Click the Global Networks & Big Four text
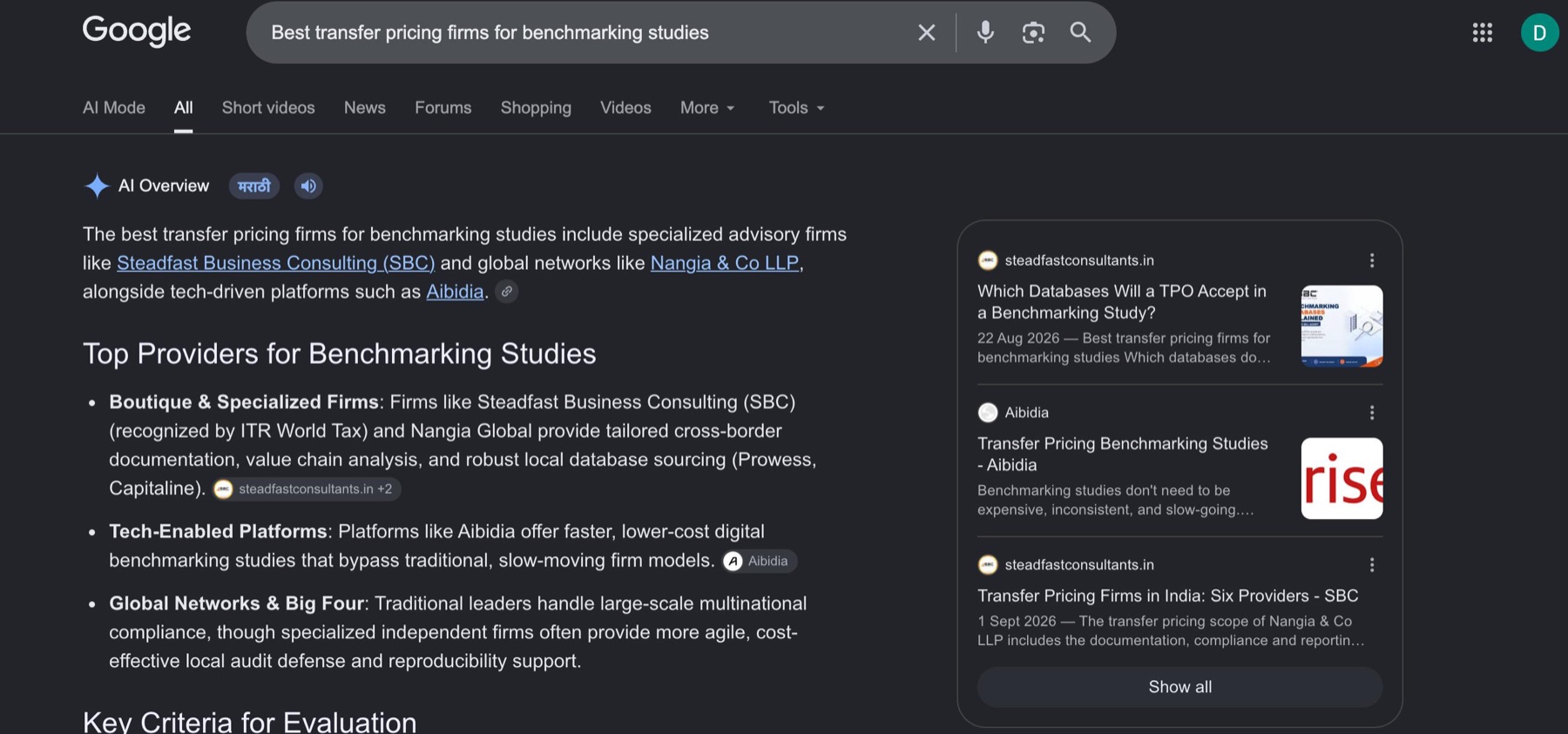1568x734 pixels. point(236,603)
